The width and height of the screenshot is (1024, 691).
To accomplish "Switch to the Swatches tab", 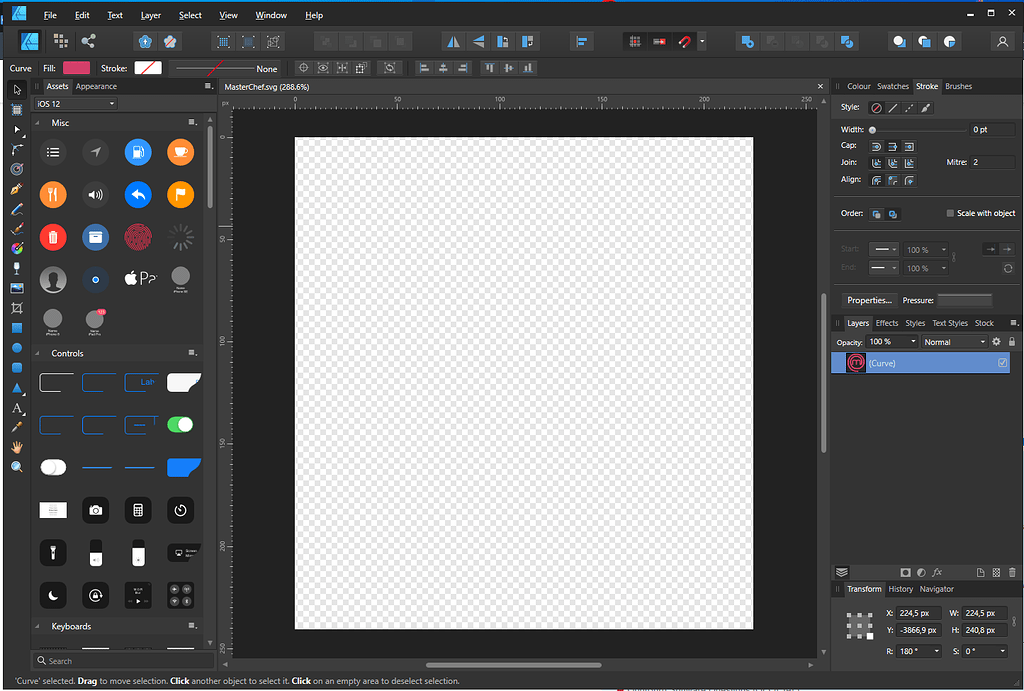I will point(893,86).
